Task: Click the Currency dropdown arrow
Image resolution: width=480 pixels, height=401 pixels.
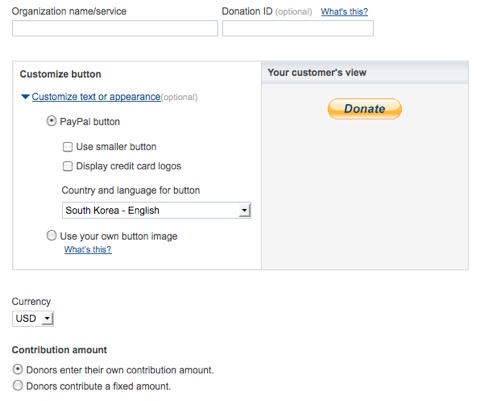Action: coord(47,318)
